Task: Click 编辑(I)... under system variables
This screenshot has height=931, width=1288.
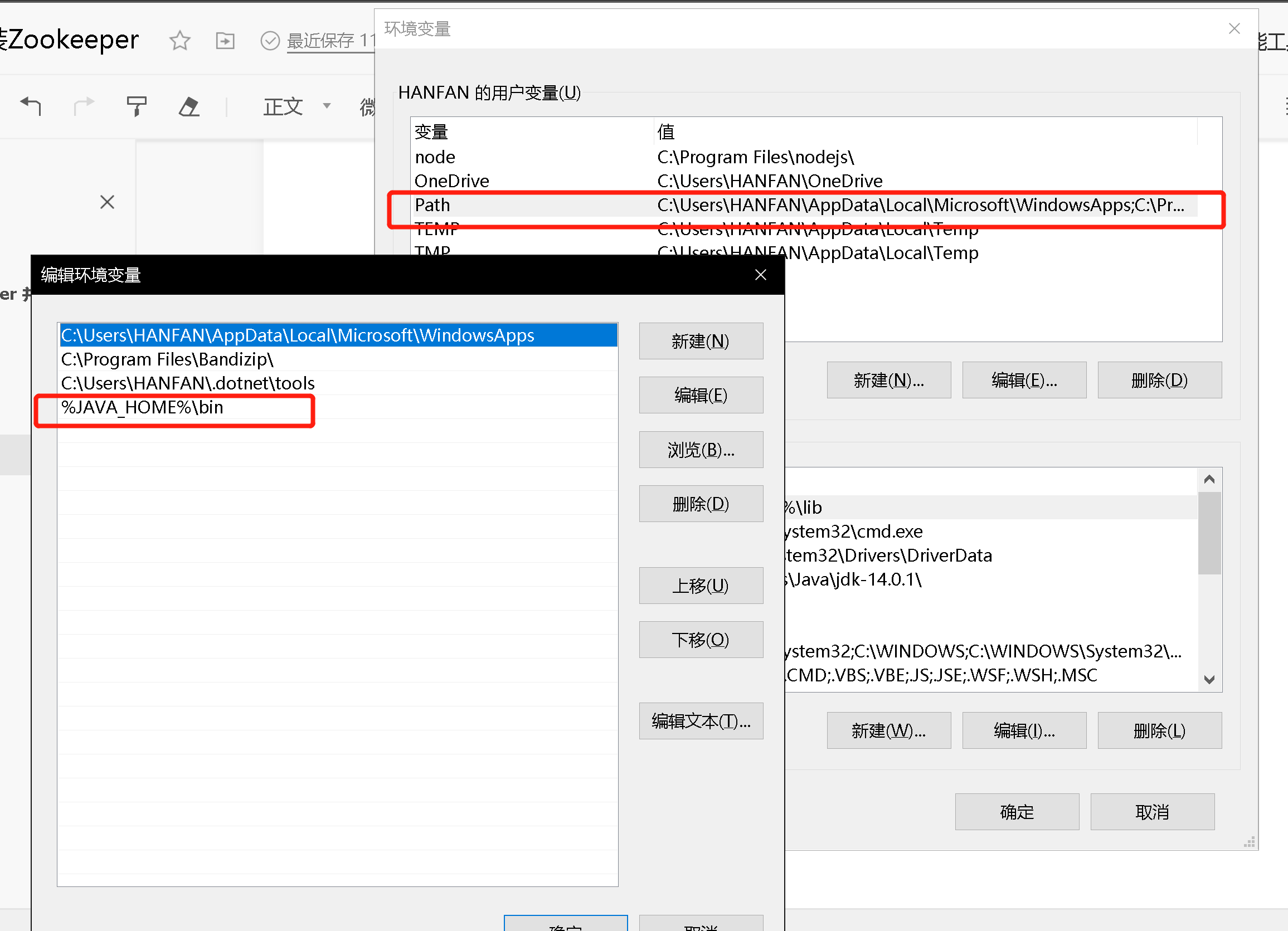Action: (1024, 730)
